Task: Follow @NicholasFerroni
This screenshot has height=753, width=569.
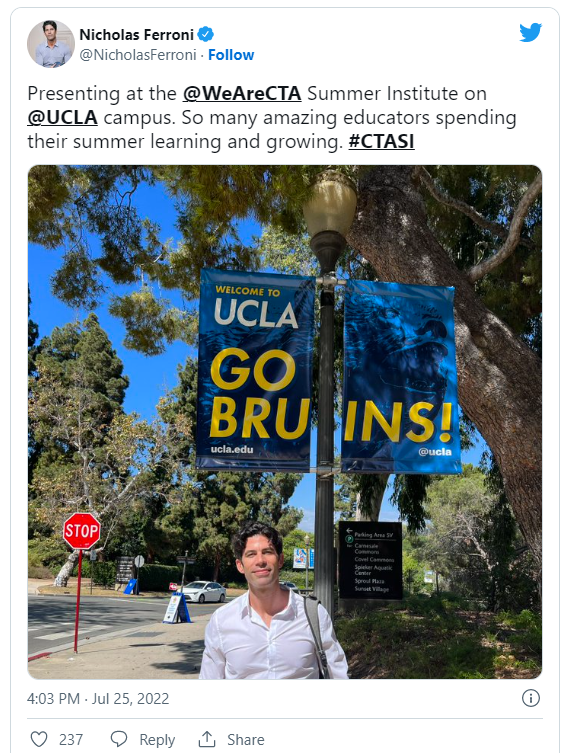Action: point(231,55)
